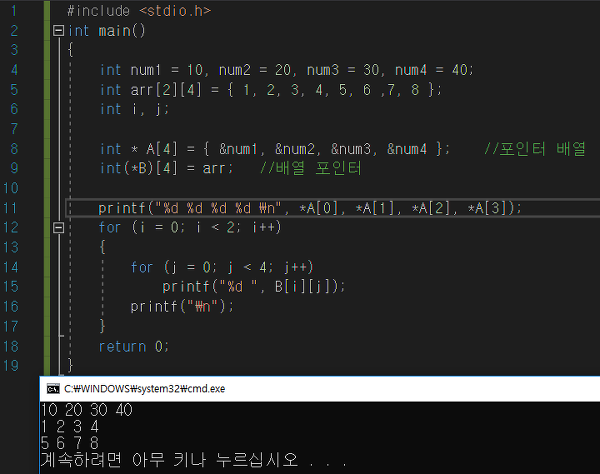Click the cmd.exe window title text

pyautogui.click(x=144, y=389)
